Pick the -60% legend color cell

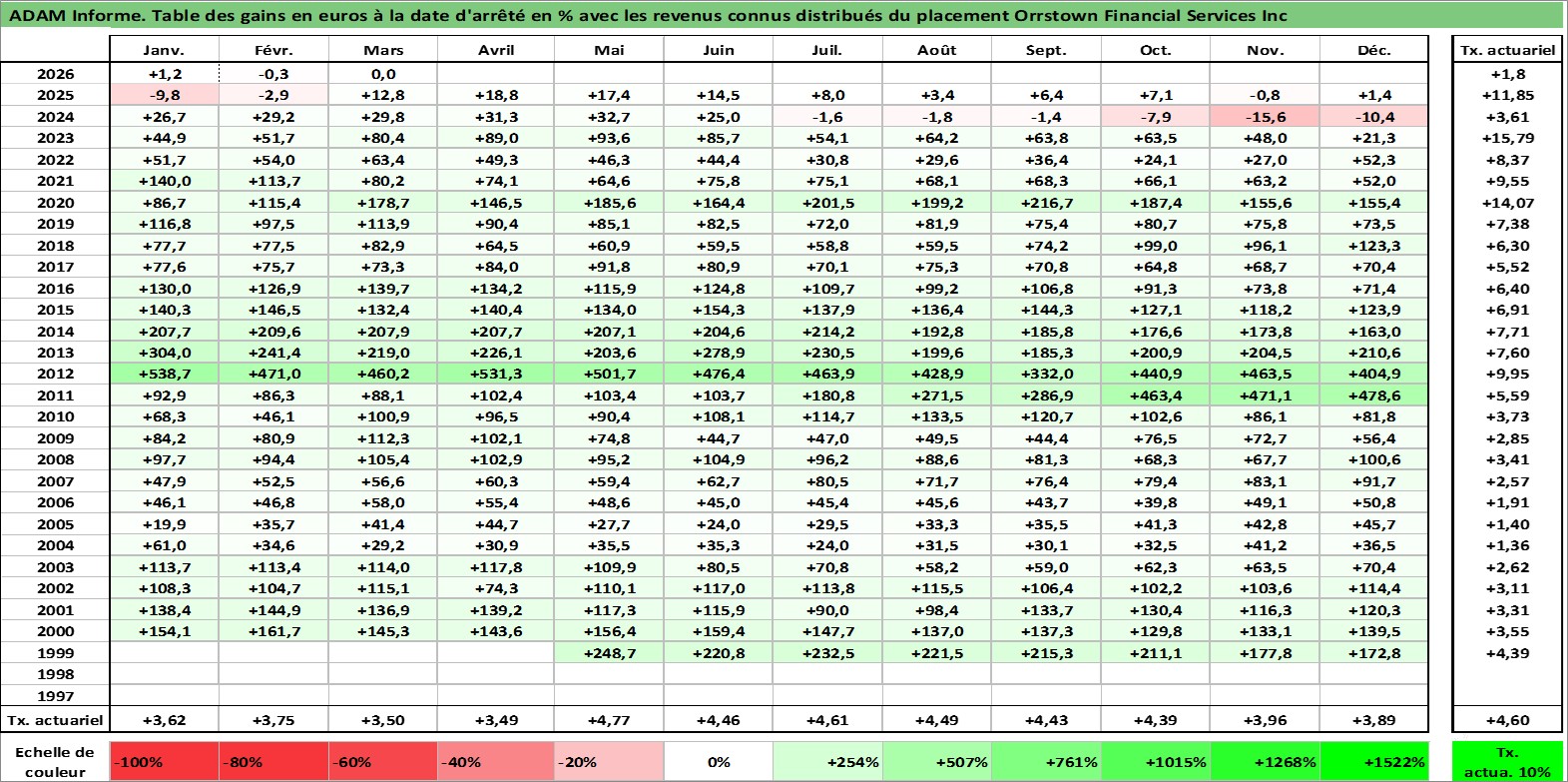(383, 761)
